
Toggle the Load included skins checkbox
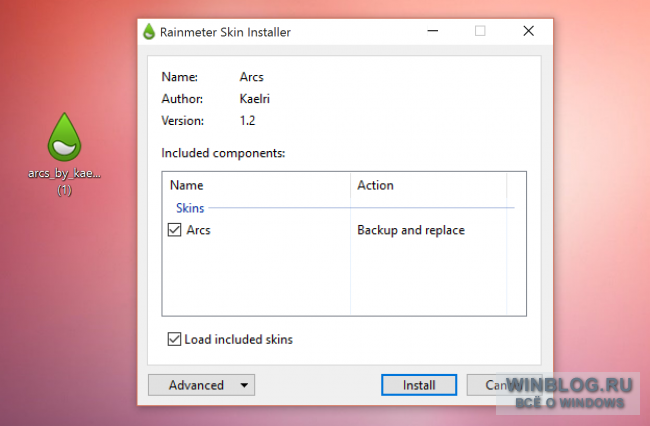pos(174,339)
